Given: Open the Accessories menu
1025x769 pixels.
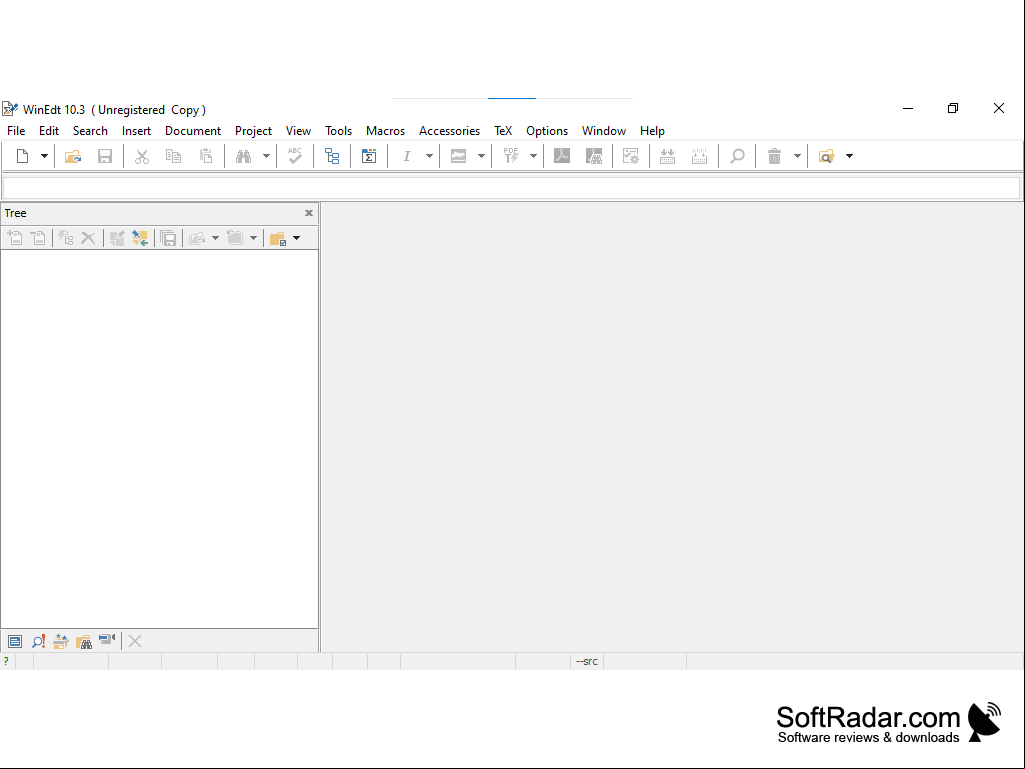Looking at the screenshot, I should coord(450,131).
